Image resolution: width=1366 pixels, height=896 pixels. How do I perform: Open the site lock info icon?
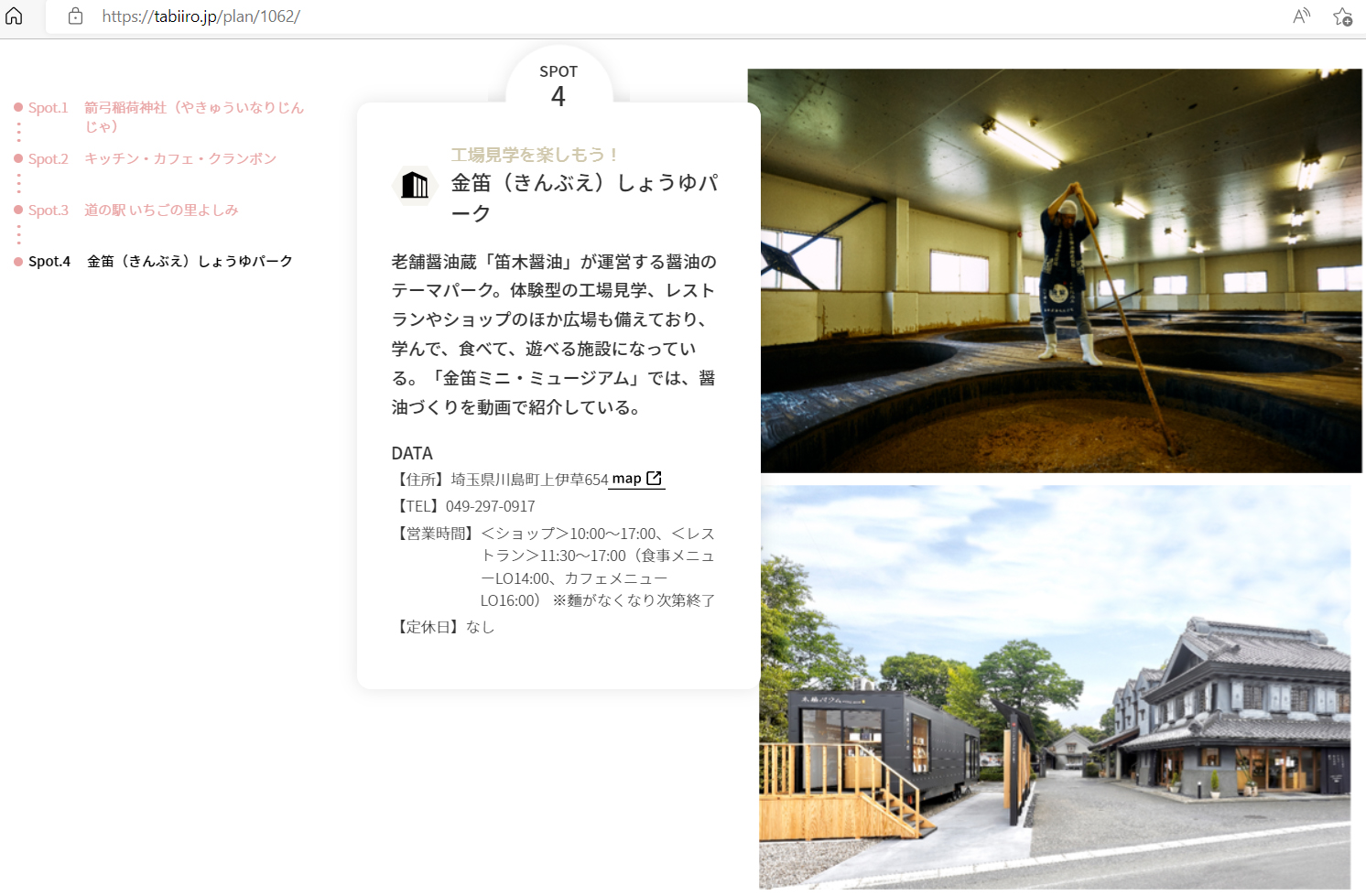[76, 16]
